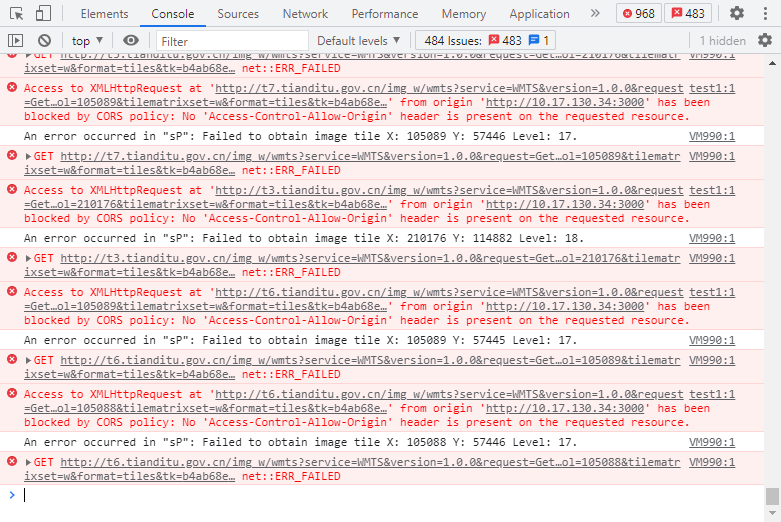Open the Network tab
The image size is (781, 522).
point(305,14)
